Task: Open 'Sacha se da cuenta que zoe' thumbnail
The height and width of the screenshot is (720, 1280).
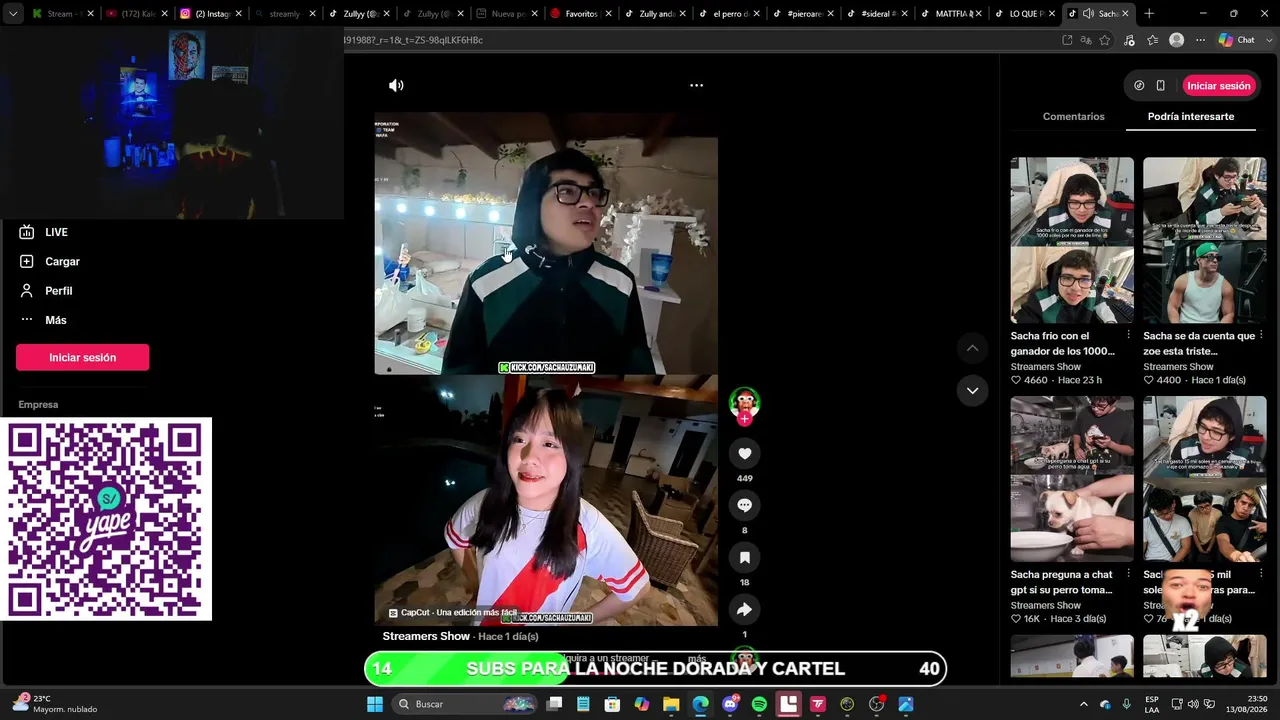Action: coord(1204,240)
